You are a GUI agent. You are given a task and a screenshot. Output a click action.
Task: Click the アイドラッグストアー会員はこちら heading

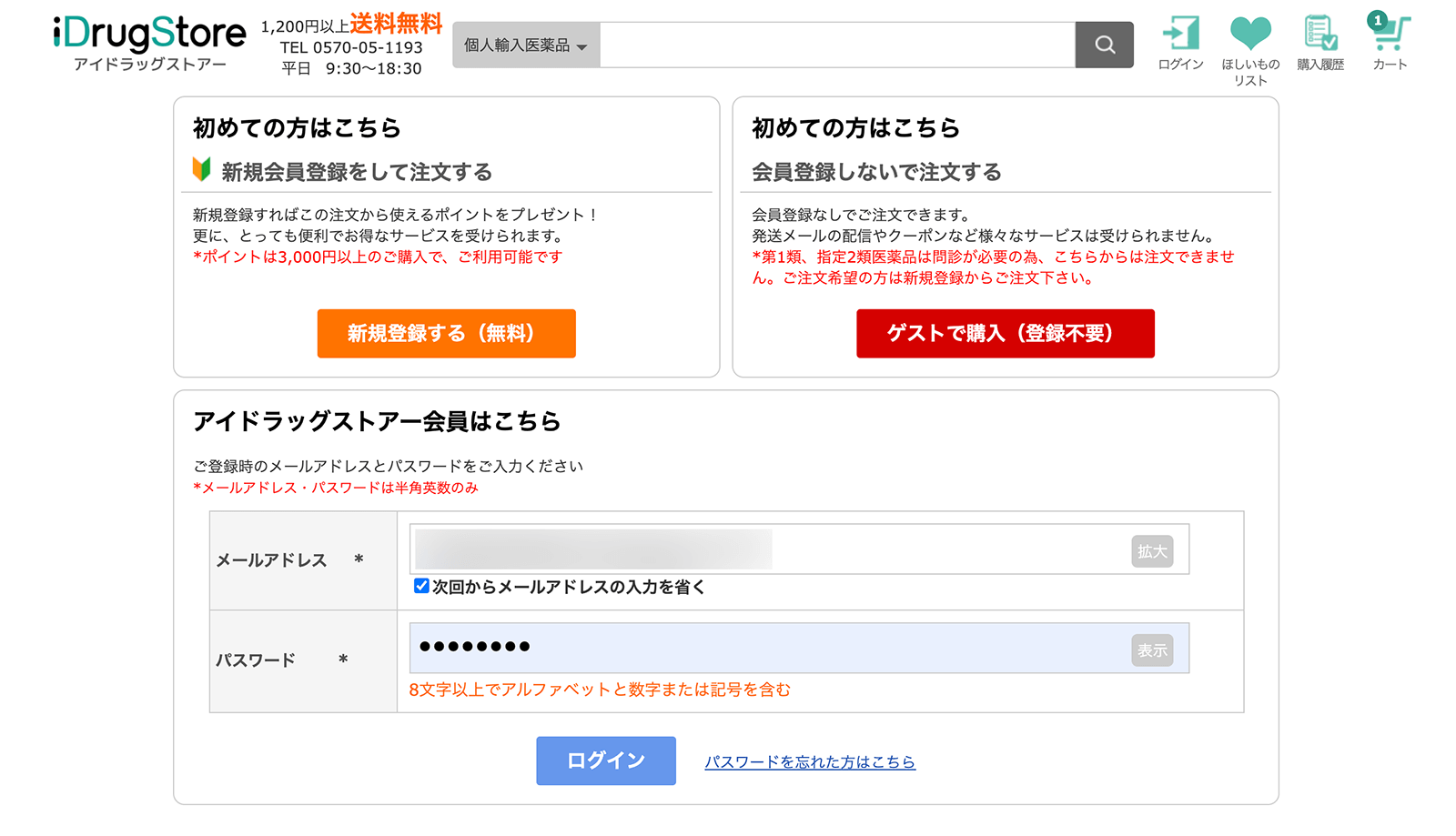[377, 421]
